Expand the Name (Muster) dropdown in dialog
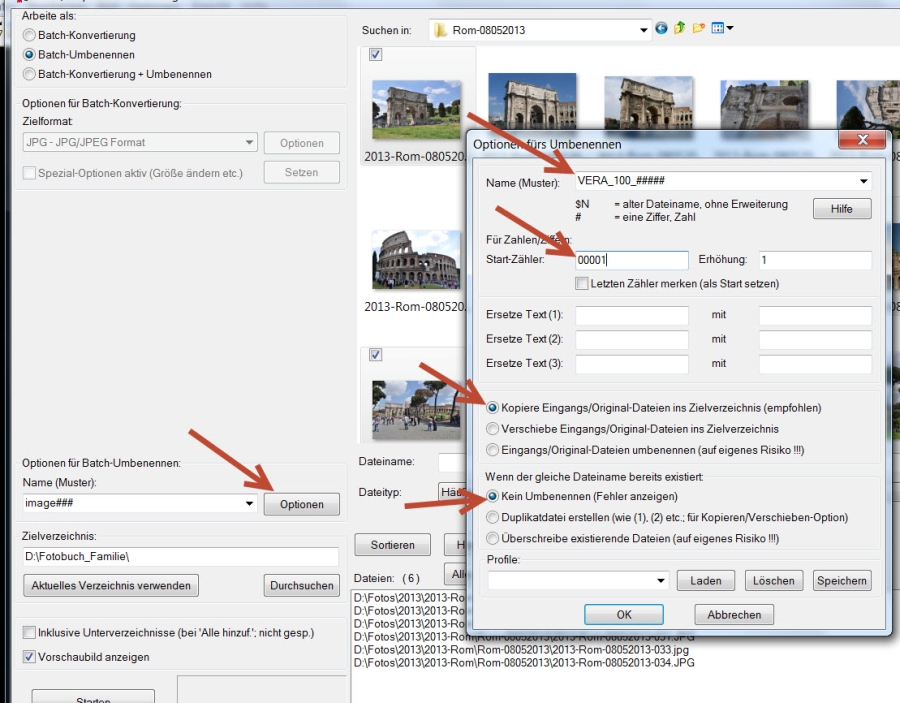This screenshot has width=900, height=703. (863, 181)
